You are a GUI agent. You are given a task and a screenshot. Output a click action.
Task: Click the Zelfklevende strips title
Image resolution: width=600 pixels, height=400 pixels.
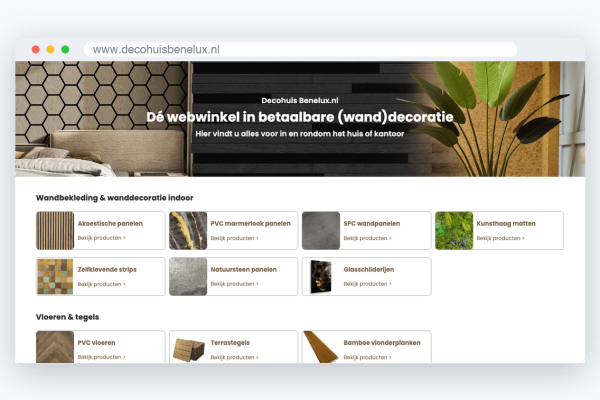point(107,269)
